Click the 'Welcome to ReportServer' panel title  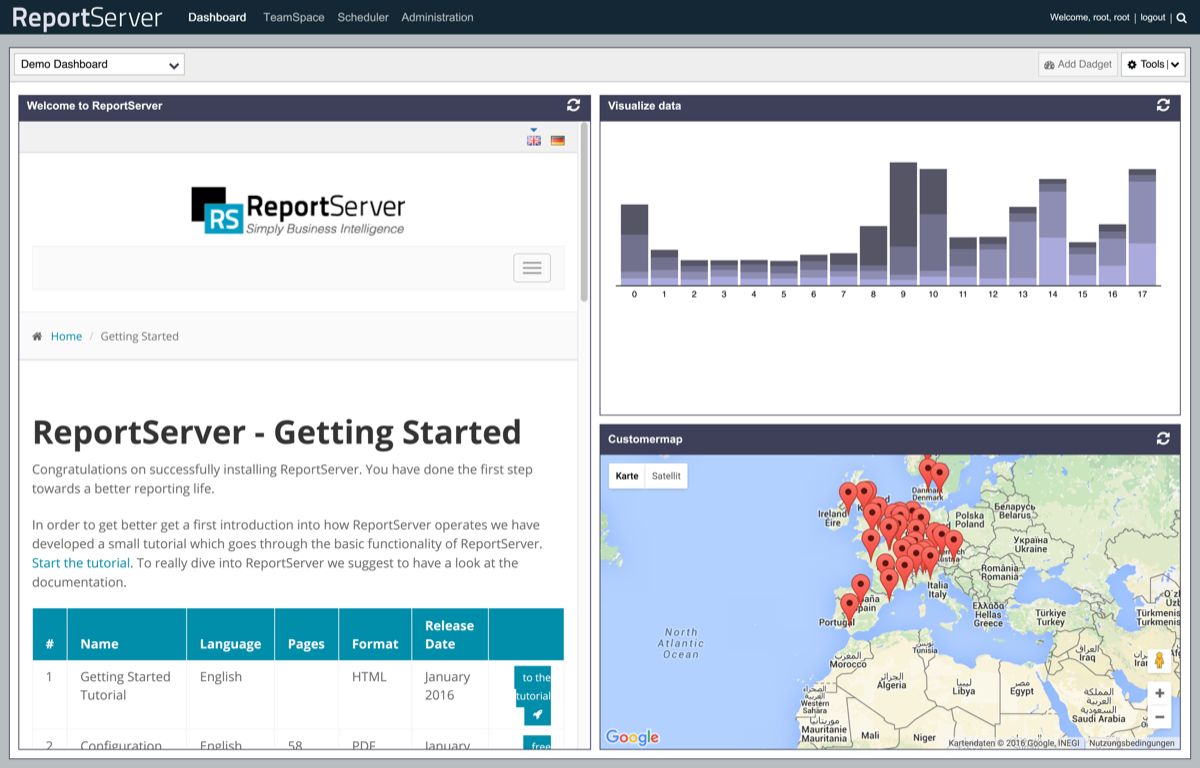94,105
